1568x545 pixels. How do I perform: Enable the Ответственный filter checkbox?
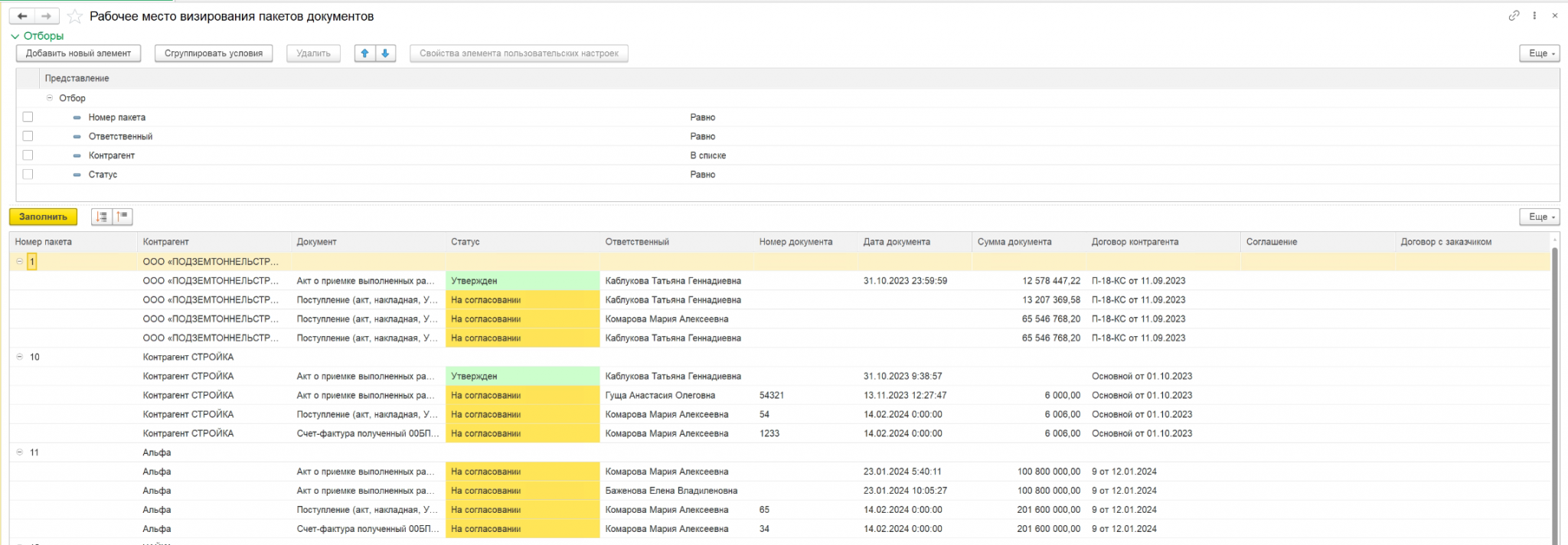tap(28, 136)
